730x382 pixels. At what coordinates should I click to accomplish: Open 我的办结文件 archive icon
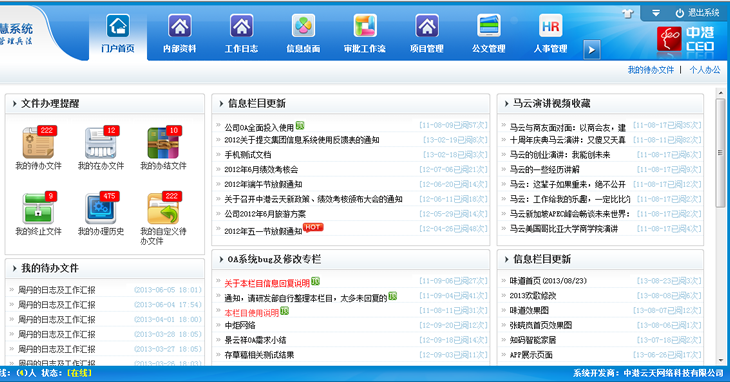coord(164,142)
